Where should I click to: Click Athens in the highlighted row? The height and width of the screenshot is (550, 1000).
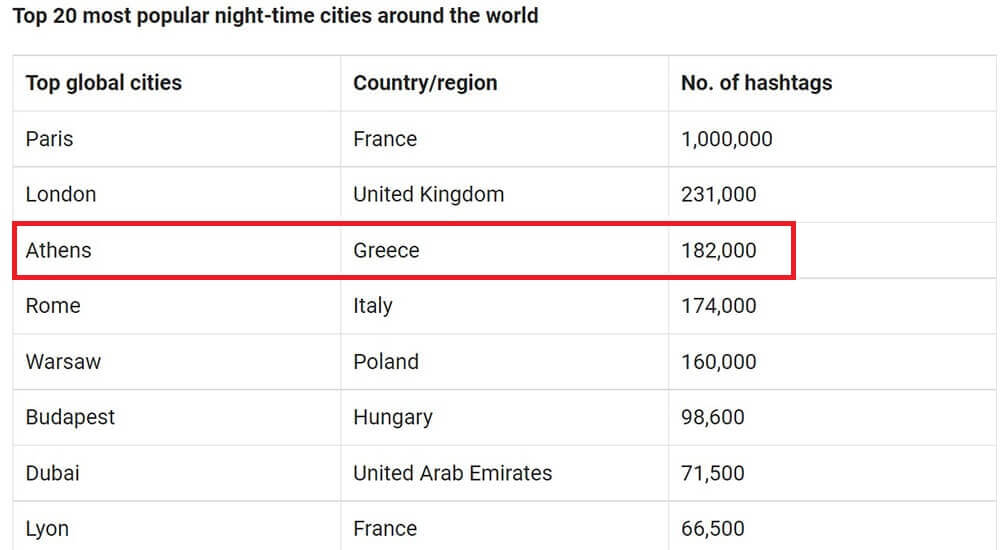(x=58, y=250)
